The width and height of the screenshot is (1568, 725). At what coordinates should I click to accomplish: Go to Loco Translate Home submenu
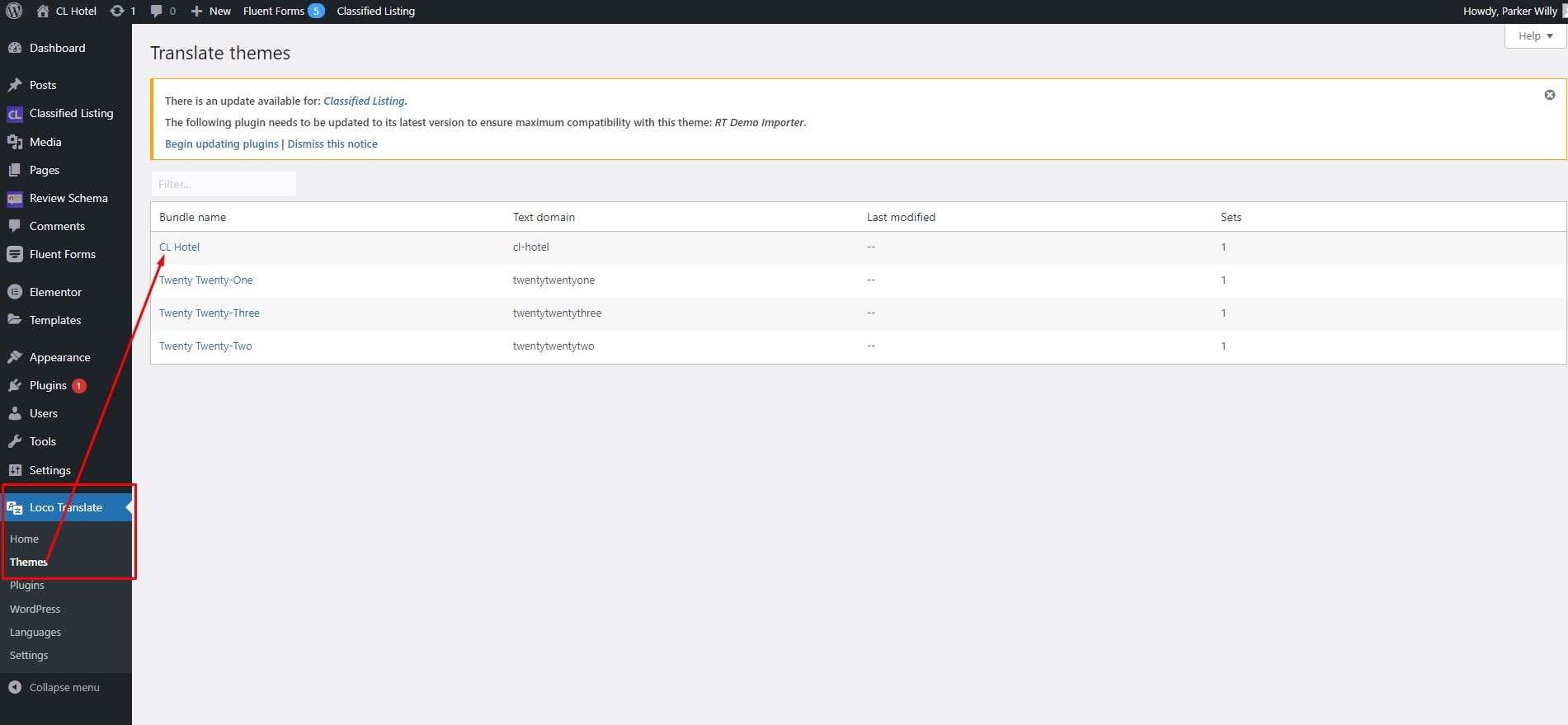tap(24, 539)
